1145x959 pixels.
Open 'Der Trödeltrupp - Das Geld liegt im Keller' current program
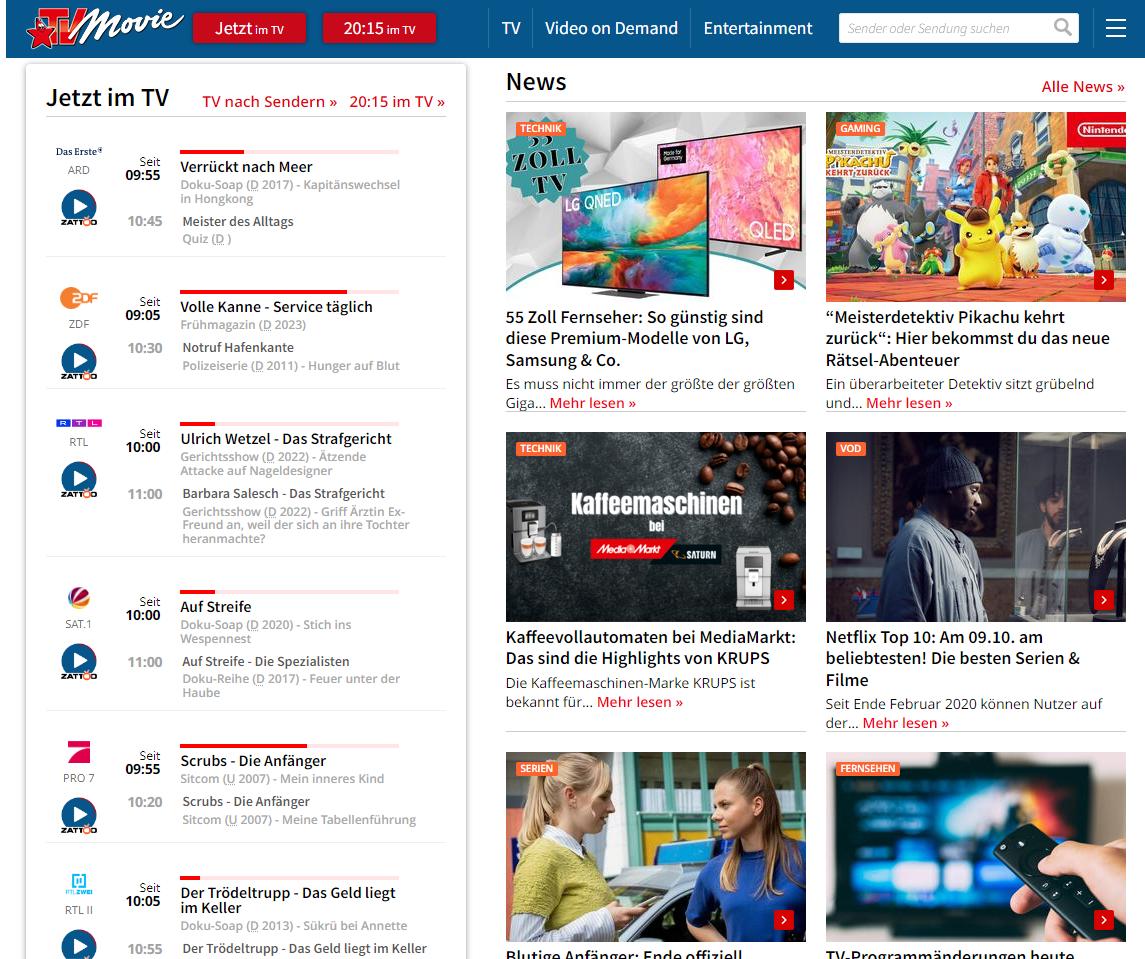[x=288, y=901]
